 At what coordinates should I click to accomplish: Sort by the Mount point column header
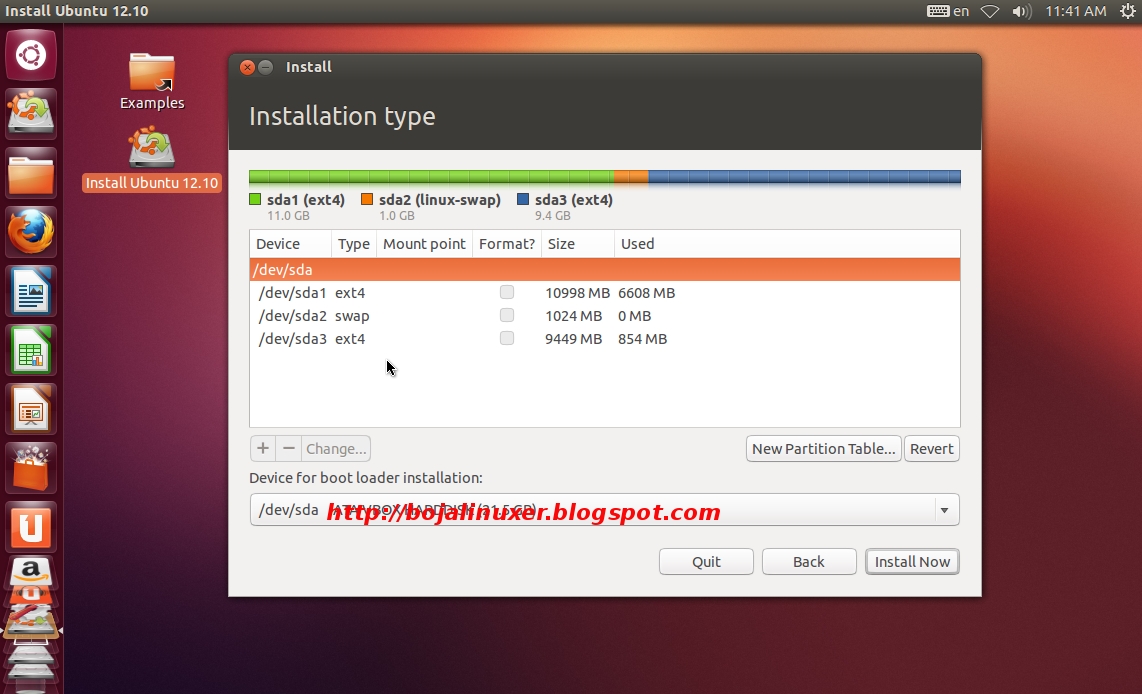424,244
